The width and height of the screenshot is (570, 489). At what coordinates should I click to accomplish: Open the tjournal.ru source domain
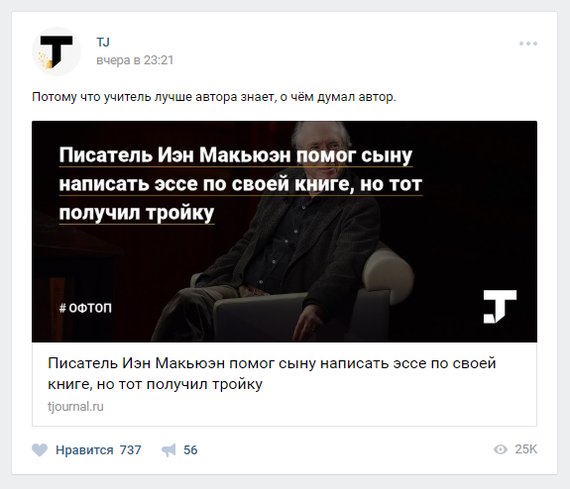point(76,406)
